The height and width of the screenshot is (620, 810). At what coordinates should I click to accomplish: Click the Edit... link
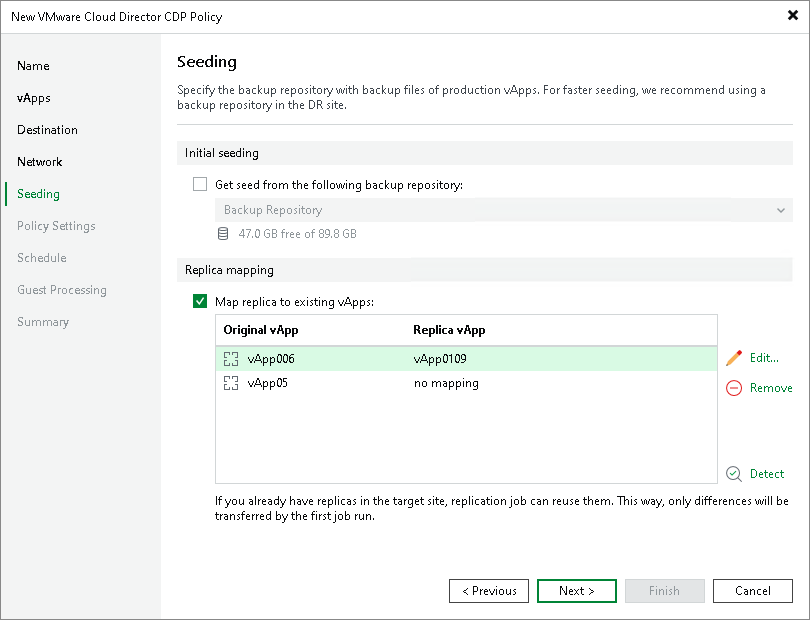(764, 358)
